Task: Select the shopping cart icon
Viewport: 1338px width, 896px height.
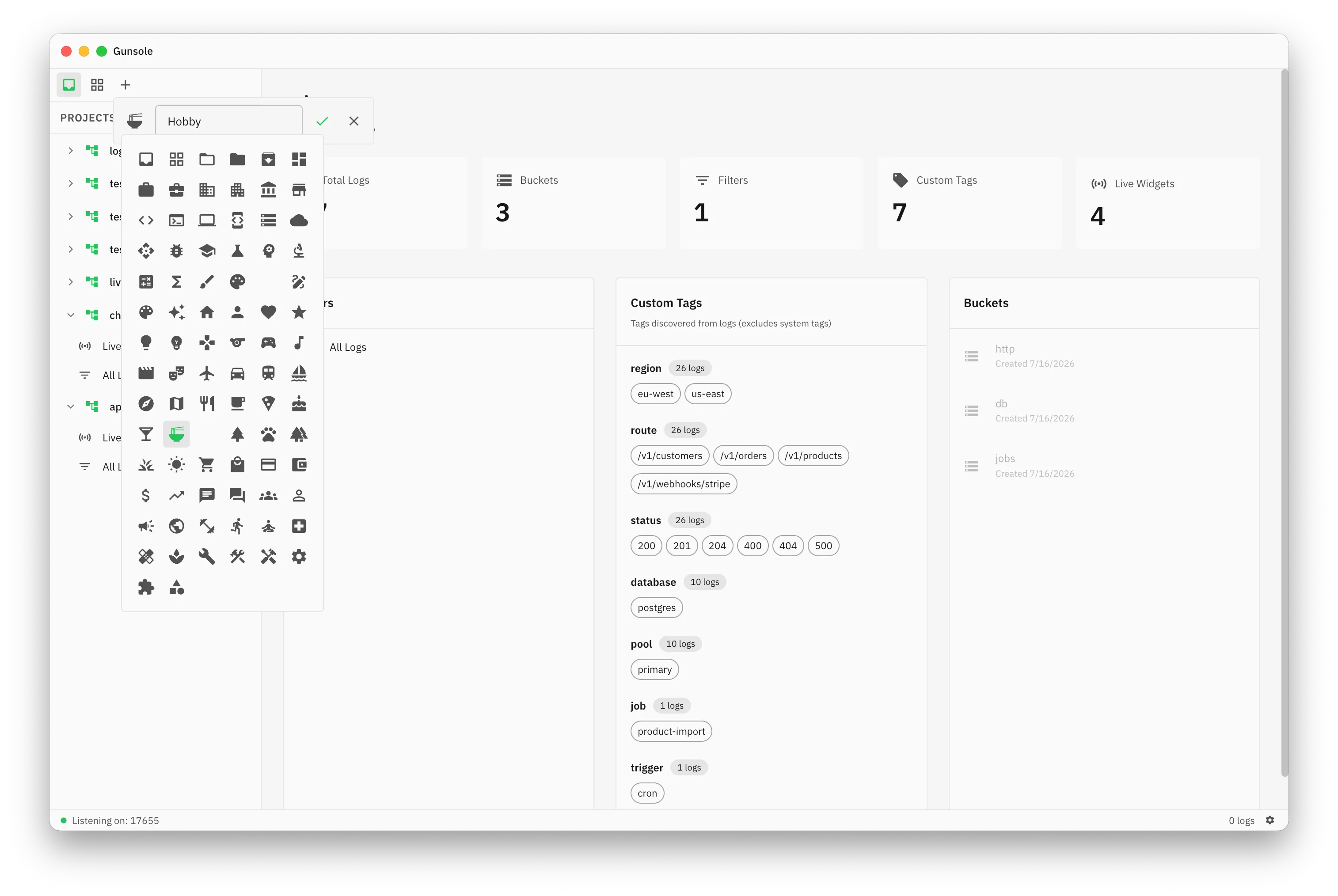Action: [207, 465]
